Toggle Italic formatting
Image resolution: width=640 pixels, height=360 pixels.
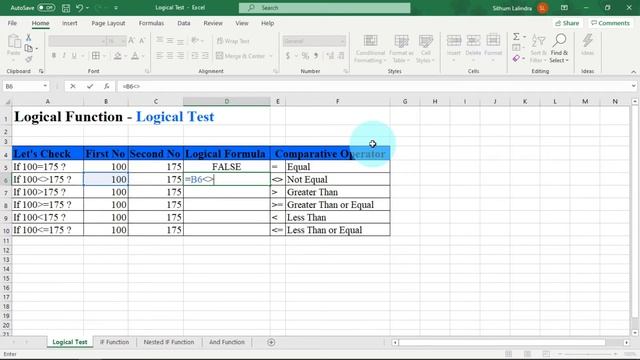point(64,56)
